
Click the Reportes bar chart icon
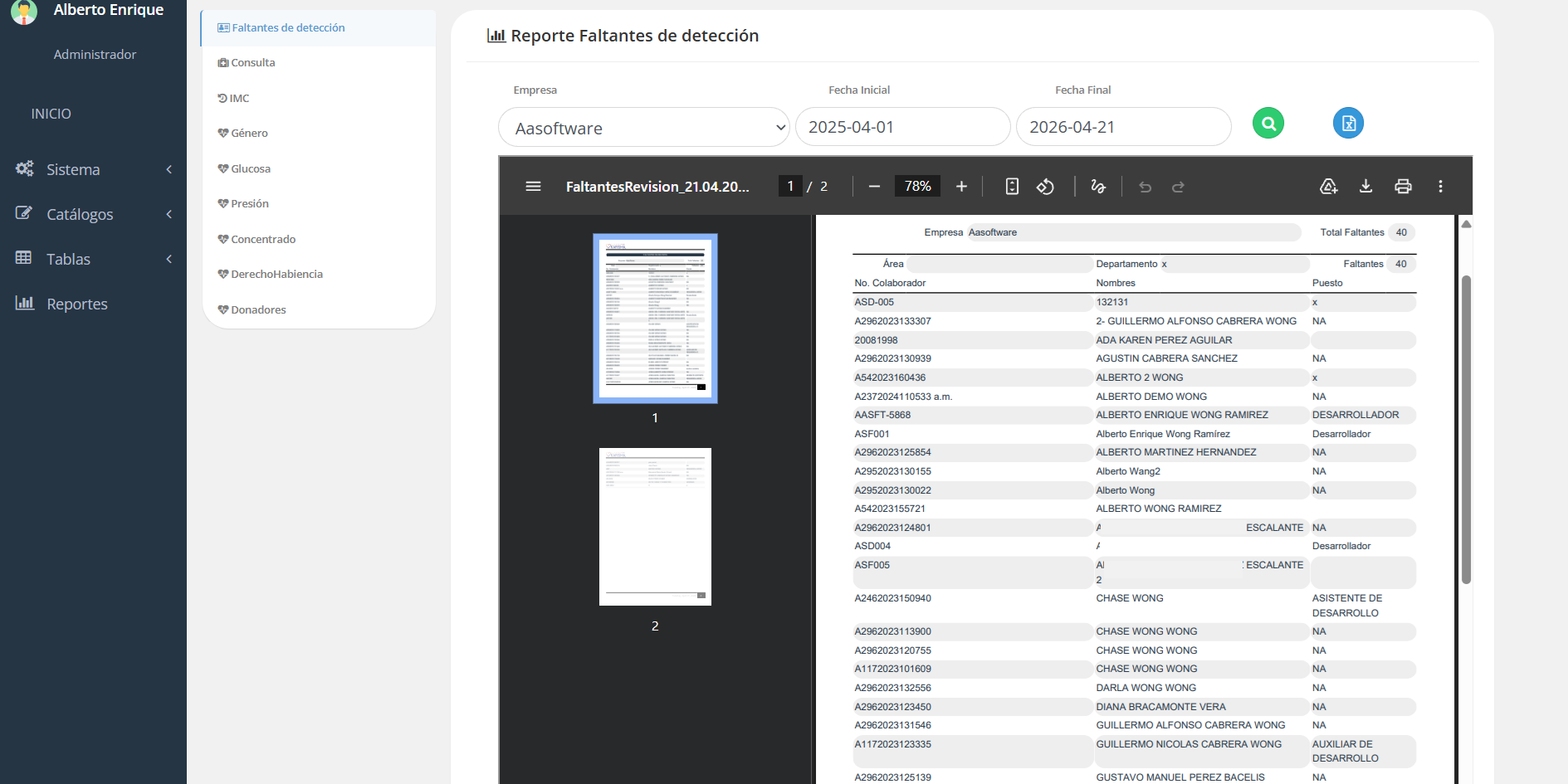pyautogui.click(x=24, y=303)
